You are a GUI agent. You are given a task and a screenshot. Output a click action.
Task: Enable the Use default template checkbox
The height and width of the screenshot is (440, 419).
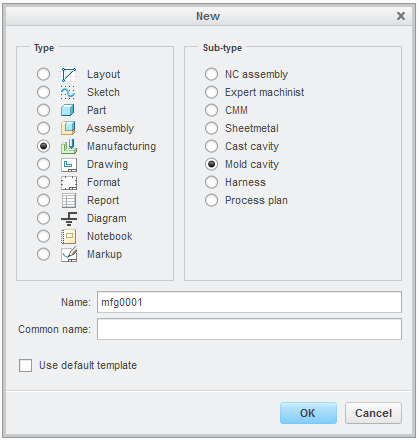coord(26,365)
